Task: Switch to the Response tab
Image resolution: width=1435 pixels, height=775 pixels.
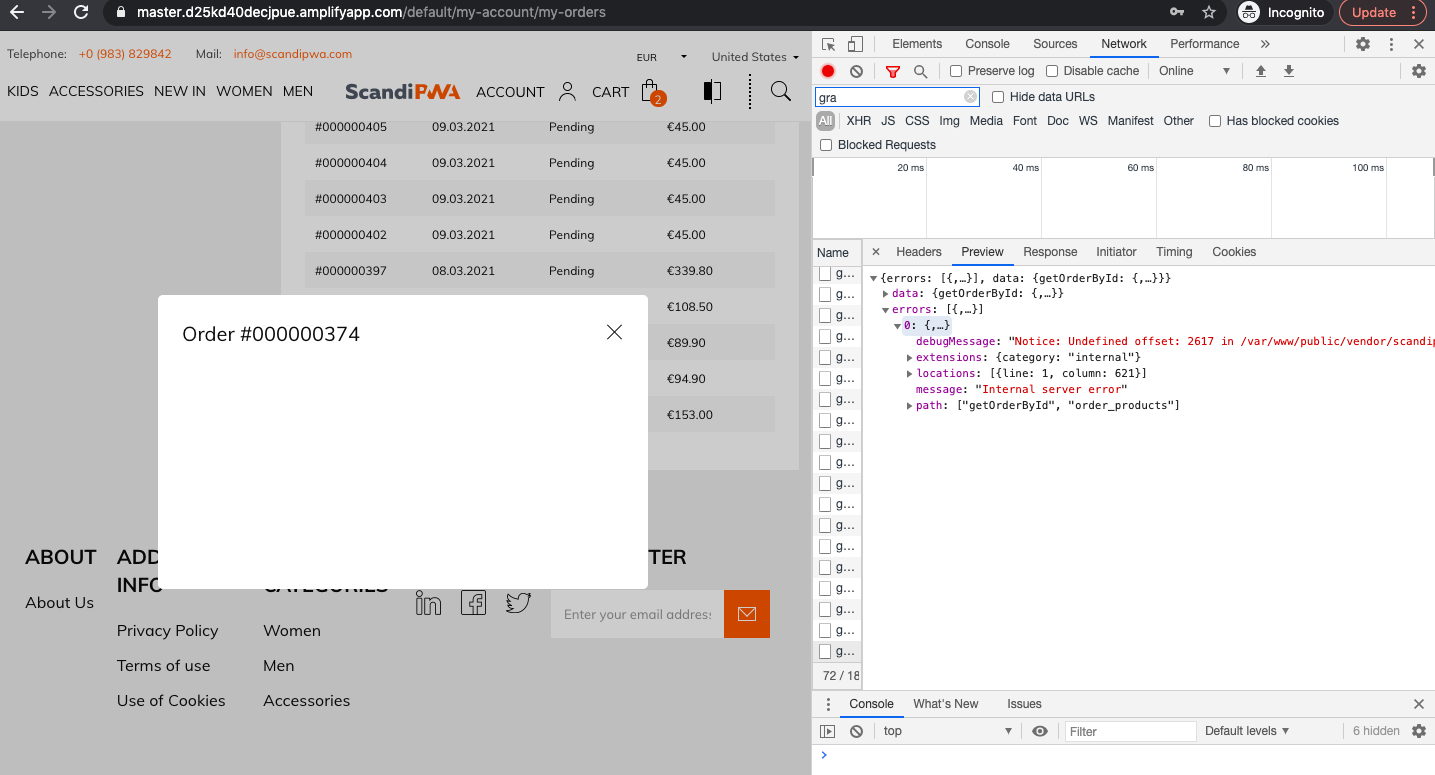Action: 1050,252
